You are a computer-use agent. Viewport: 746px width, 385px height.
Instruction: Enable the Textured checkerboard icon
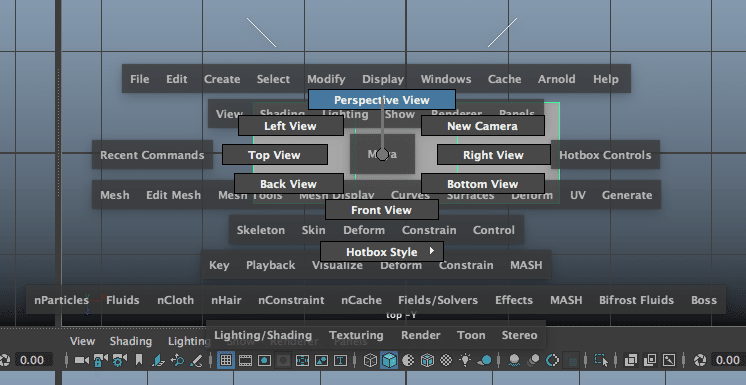point(446,360)
